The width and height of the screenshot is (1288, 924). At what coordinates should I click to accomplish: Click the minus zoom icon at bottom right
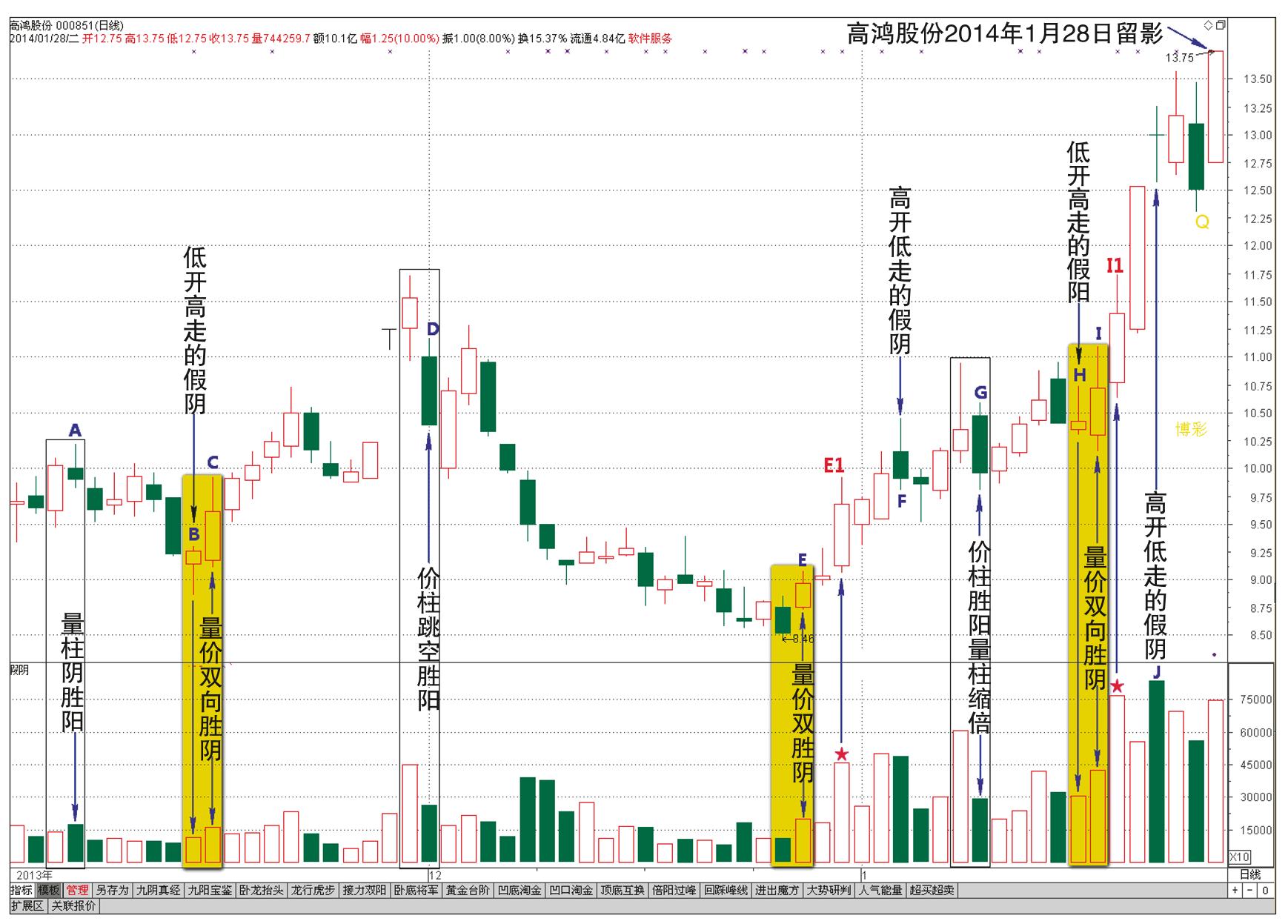(x=1249, y=890)
